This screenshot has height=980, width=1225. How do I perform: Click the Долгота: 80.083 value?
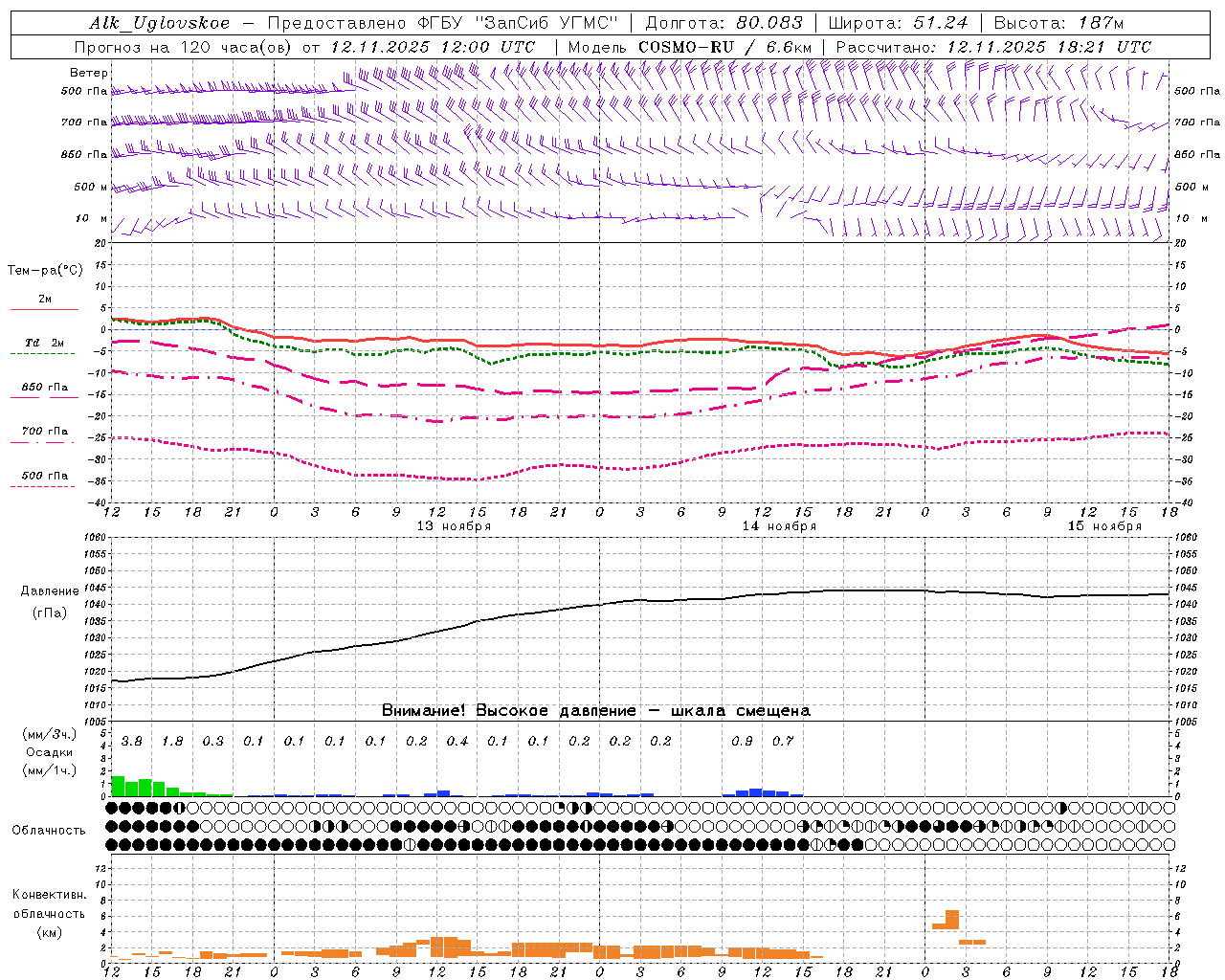[724, 23]
